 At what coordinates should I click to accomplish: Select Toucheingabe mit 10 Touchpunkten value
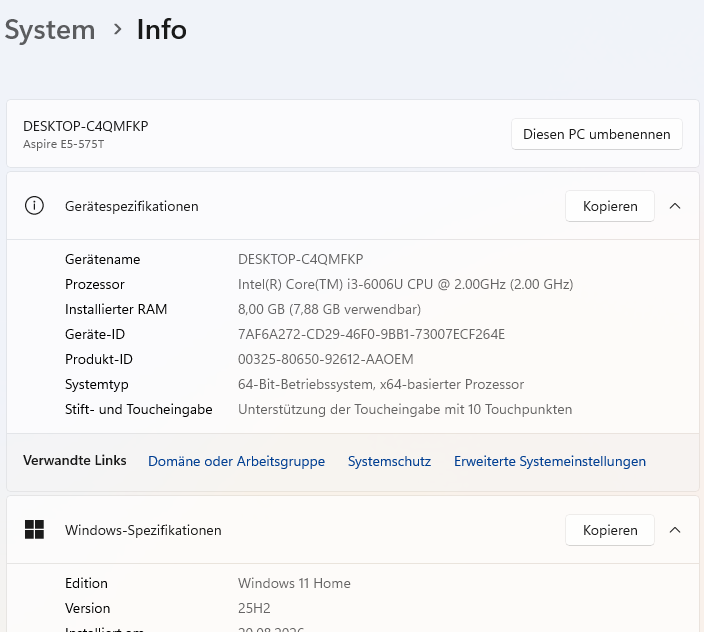coord(405,409)
